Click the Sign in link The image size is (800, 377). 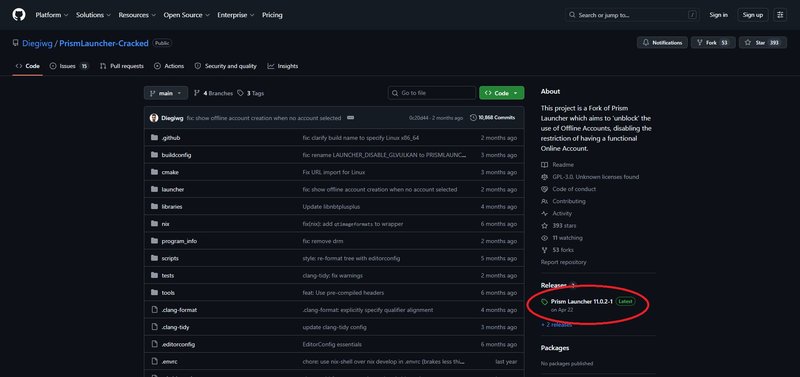click(x=718, y=15)
